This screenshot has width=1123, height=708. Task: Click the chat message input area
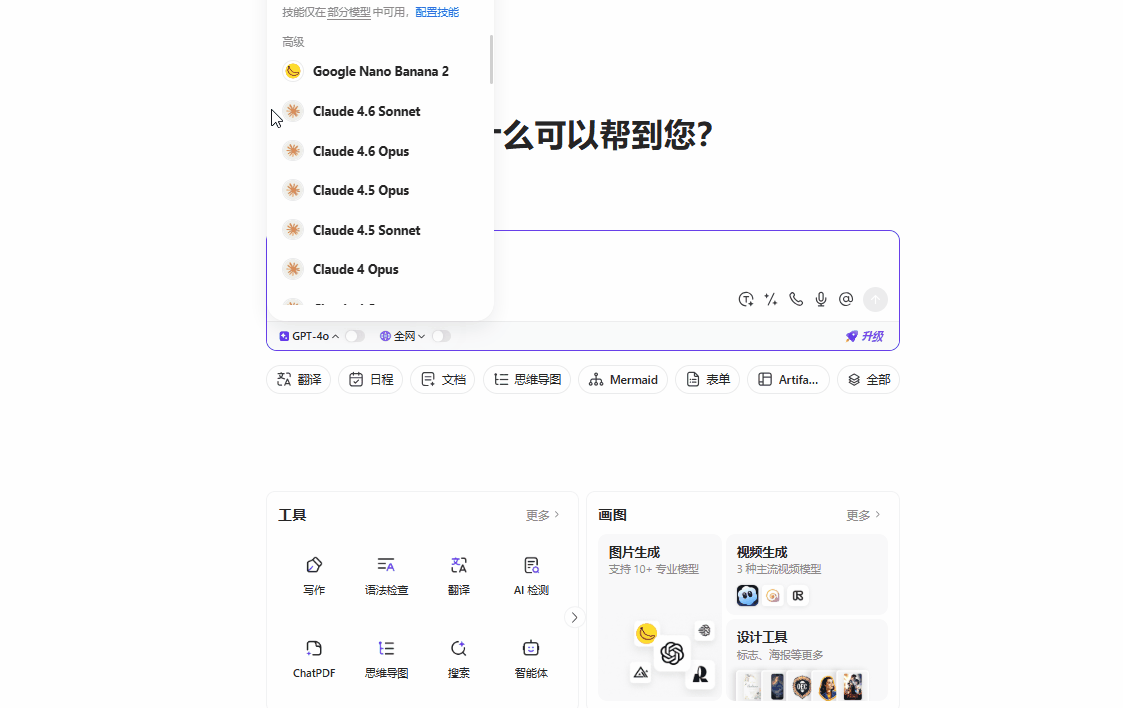pos(695,261)
